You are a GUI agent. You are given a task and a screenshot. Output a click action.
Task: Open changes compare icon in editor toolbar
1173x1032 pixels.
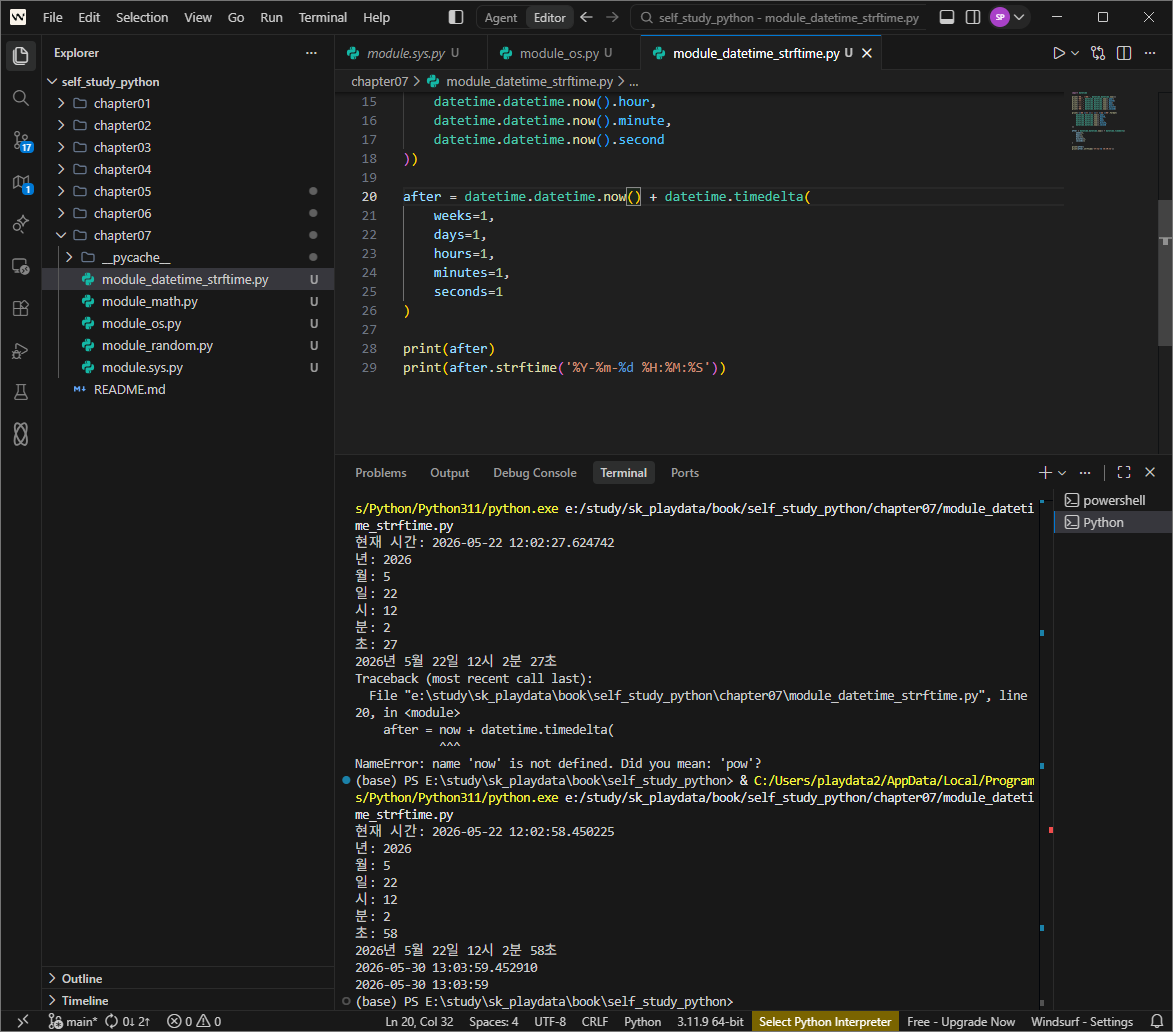pyautogui.click(x=1097, y=53)
